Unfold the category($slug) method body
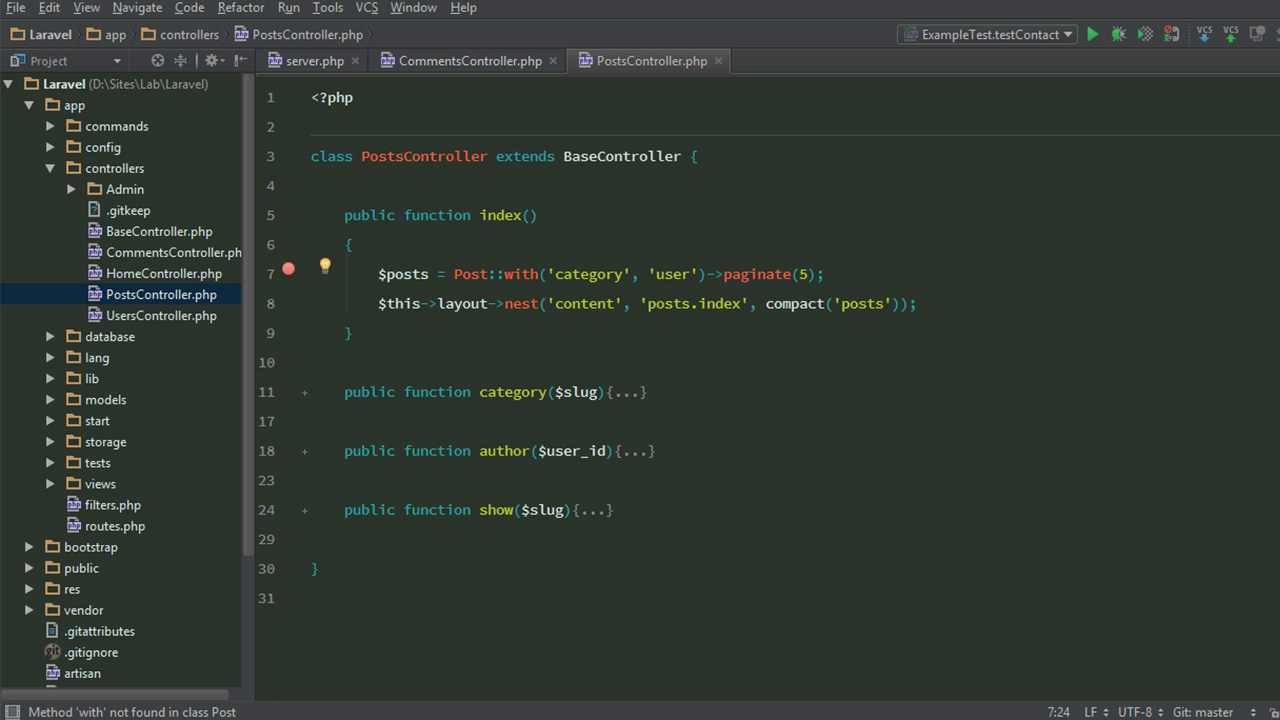Screen dimensions: 1280x720 (x=305, y=393)
